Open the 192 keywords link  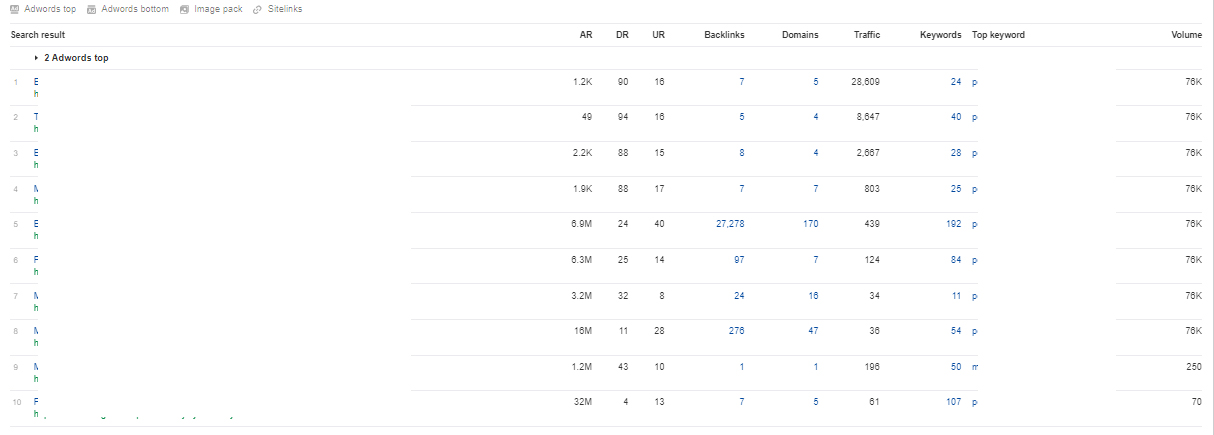tap(953, 224)
